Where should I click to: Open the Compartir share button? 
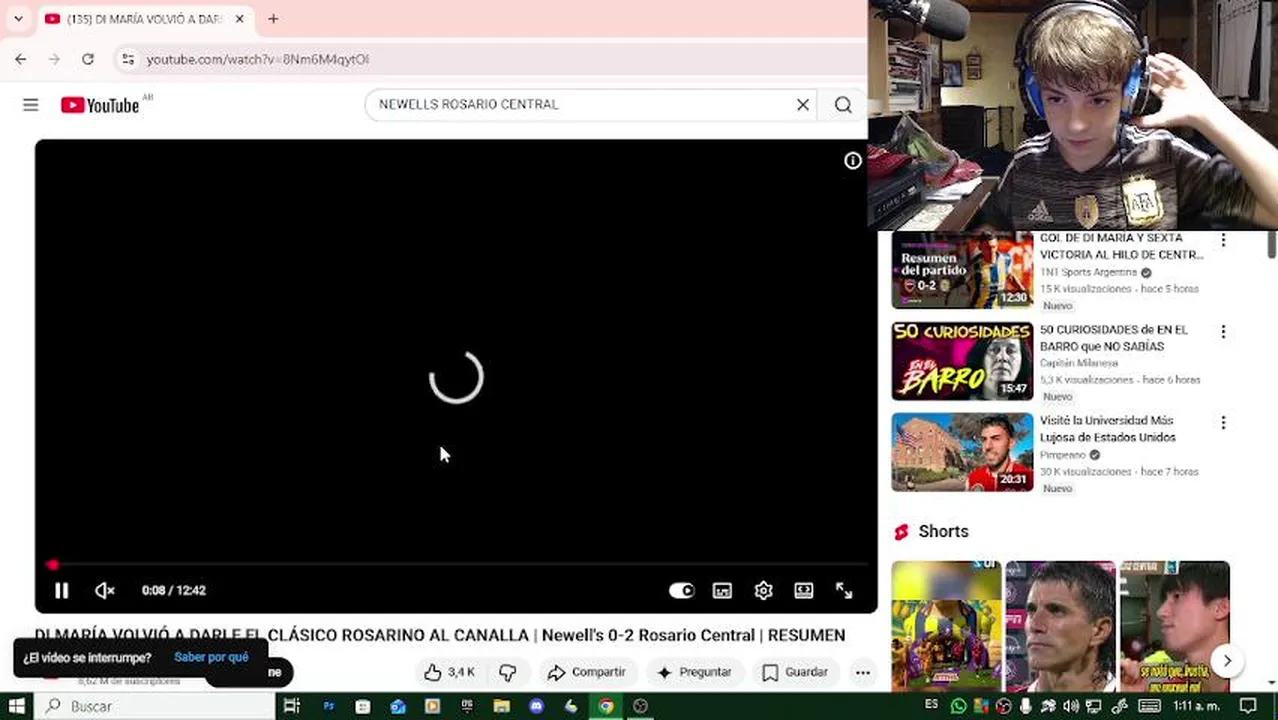[587, 672]
